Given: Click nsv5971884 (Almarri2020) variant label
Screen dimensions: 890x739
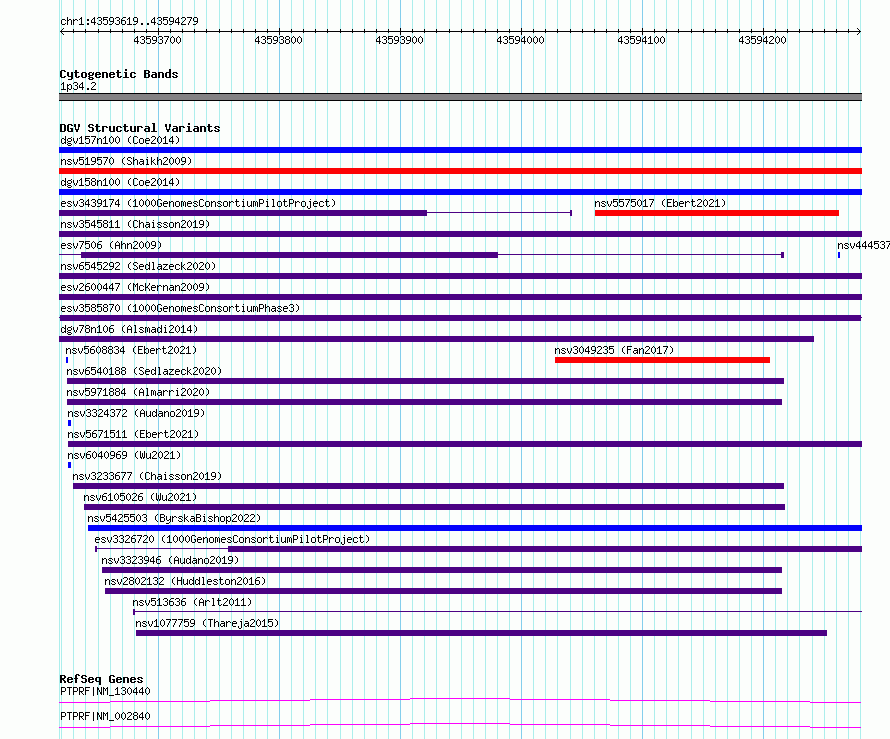Looking at the screenshot, I should coord(138,392).
